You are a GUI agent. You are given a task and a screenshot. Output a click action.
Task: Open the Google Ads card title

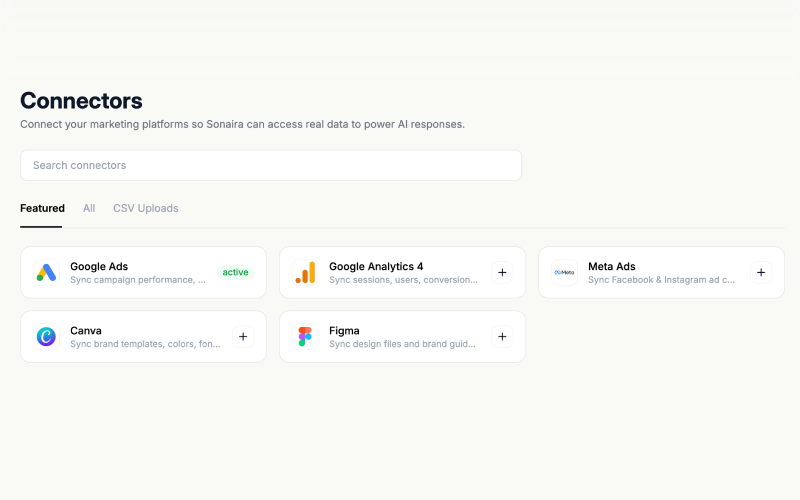click(x=99, y=267)
